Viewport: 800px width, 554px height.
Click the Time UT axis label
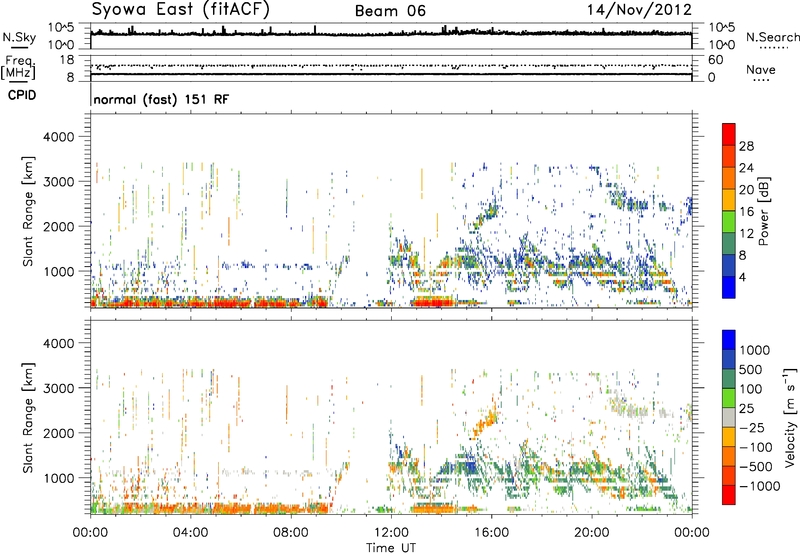(x=391, y=548)
